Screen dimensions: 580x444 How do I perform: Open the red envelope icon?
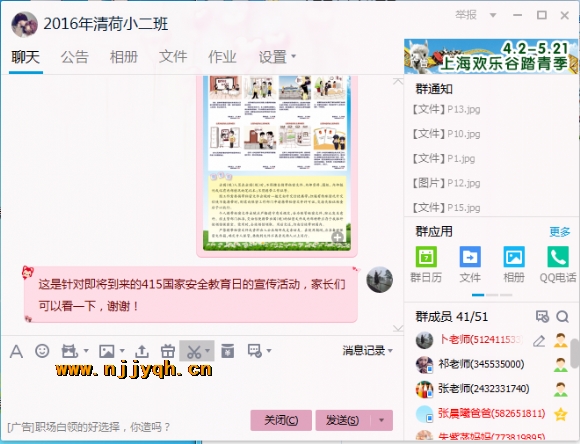pyautogui.click(x=227, y=351)
